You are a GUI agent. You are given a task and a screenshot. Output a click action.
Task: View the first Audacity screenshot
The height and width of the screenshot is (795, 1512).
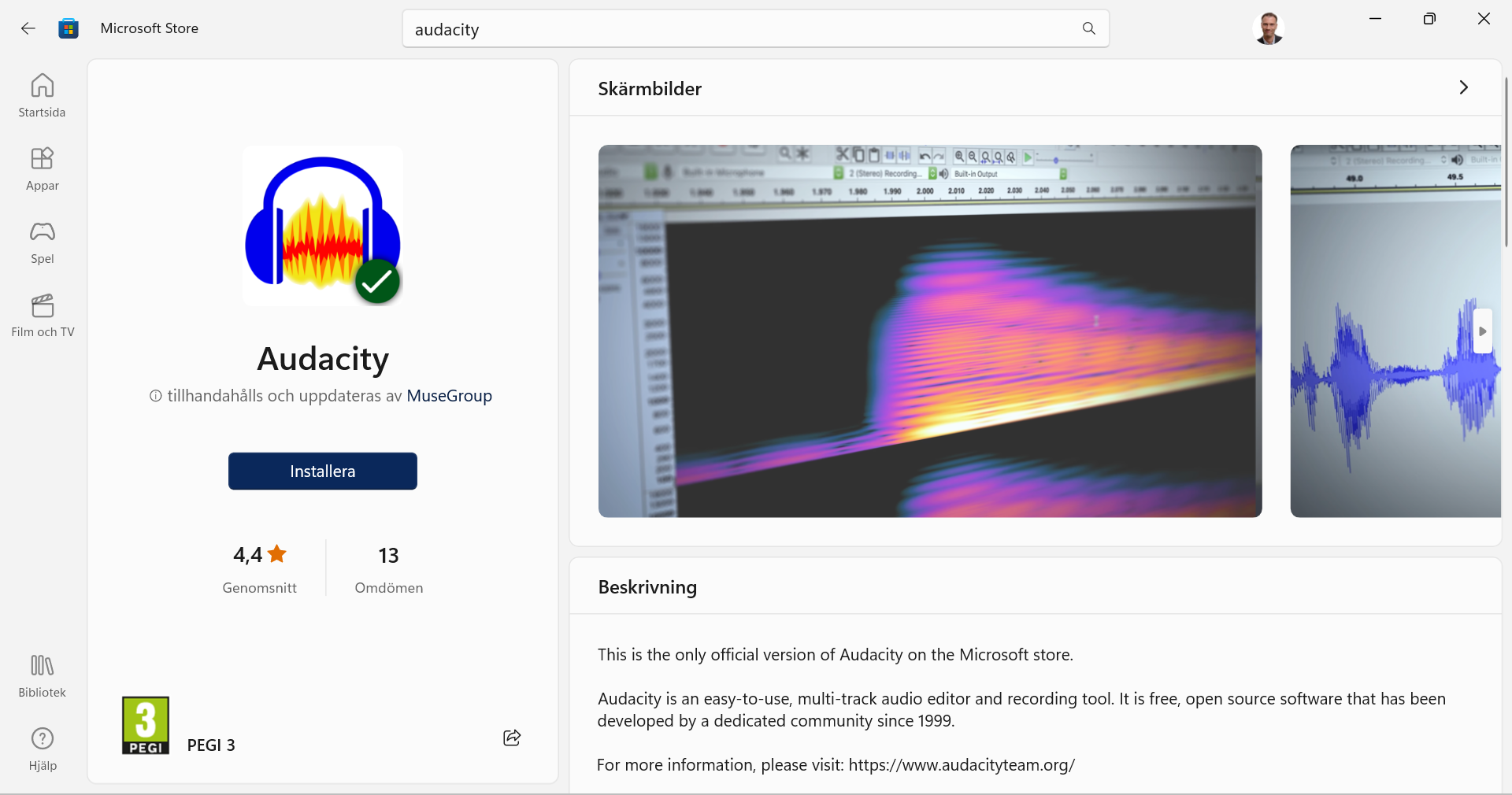[929, 331]
